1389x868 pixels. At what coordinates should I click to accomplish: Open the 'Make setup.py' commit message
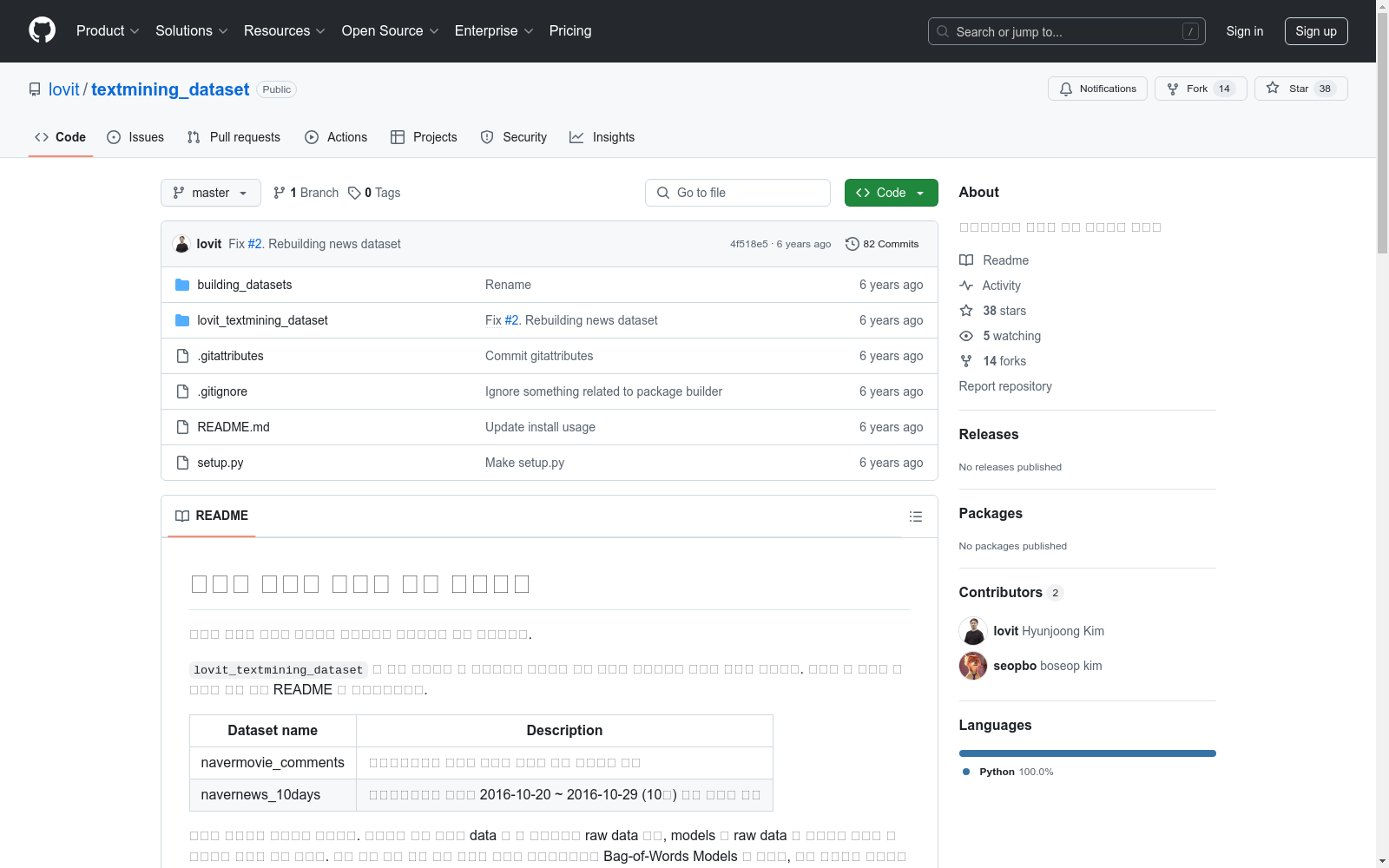[524, 463]
